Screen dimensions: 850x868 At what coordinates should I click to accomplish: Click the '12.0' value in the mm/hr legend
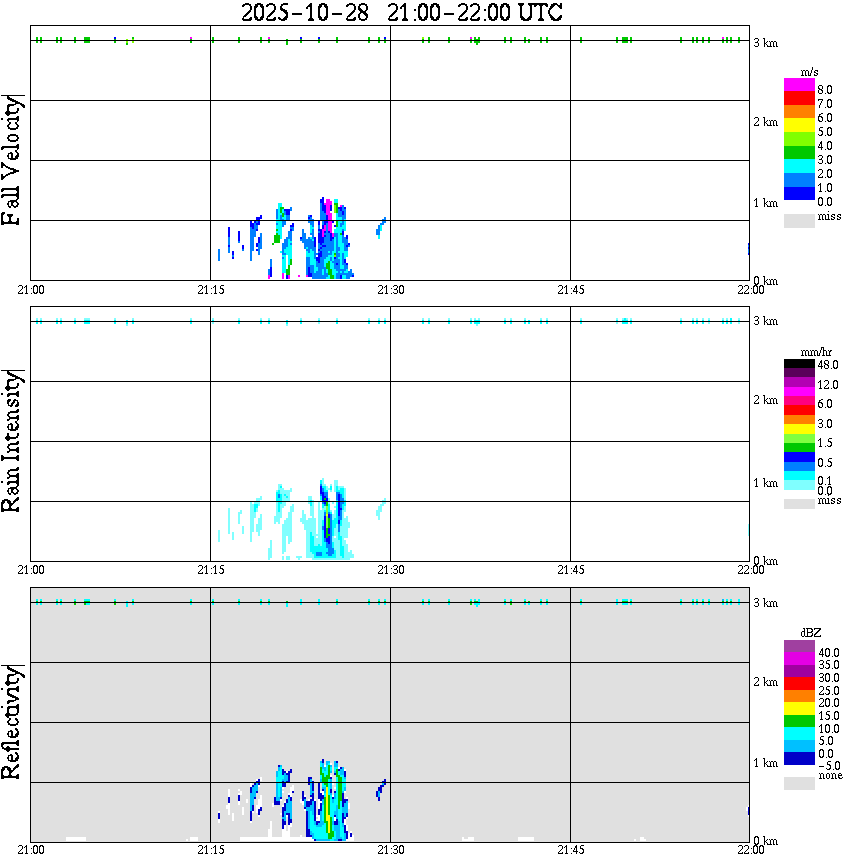(x=828, y=385)
